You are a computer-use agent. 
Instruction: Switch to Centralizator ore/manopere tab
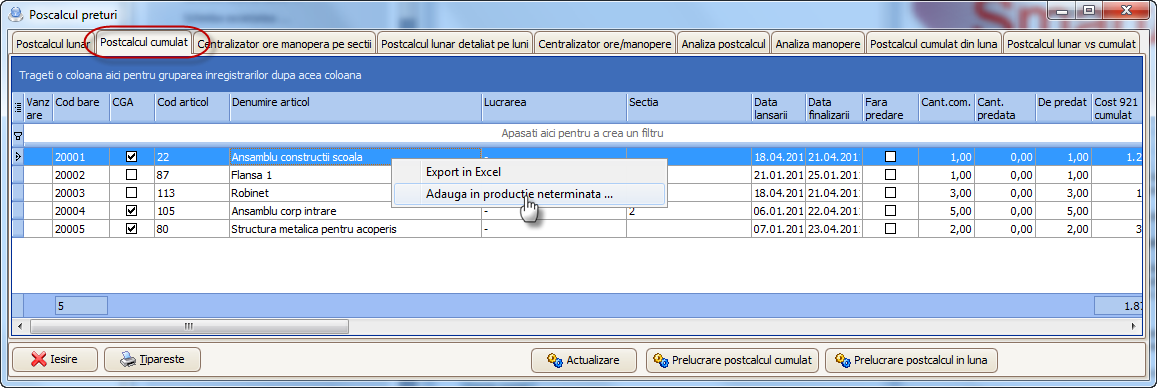click(x=605, y=44)
